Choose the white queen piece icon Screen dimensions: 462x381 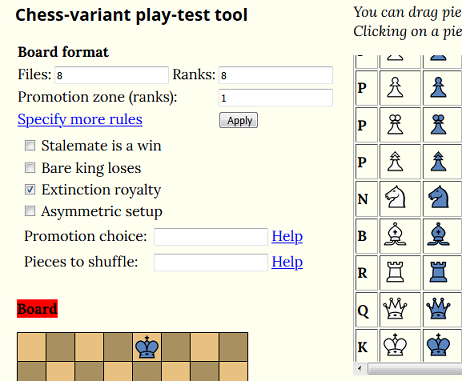pyautogui.click(x=395, y=308)
